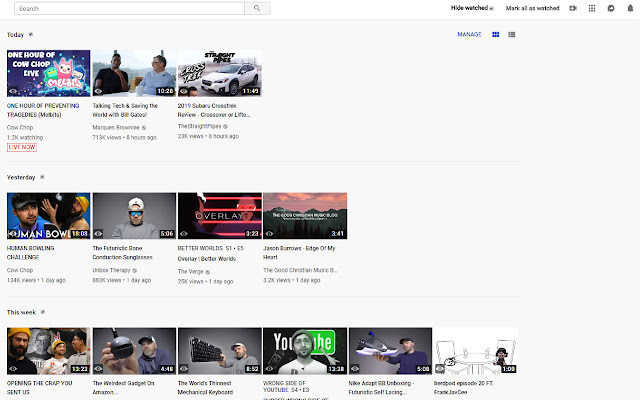Click the search magnifier button
This screenshot has width=640, height=400.
click(257, 8)
